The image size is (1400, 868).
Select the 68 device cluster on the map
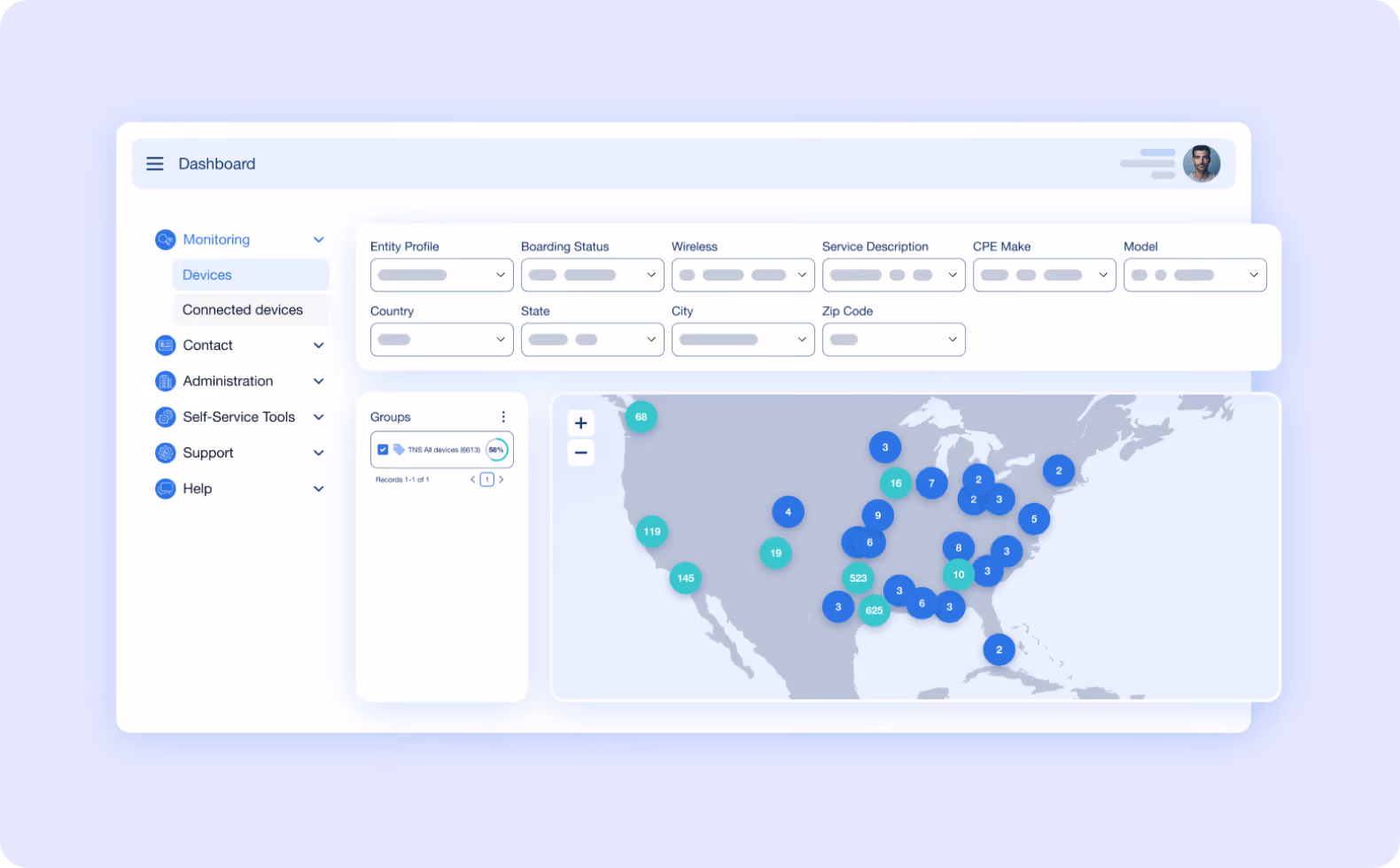point(642,417)
